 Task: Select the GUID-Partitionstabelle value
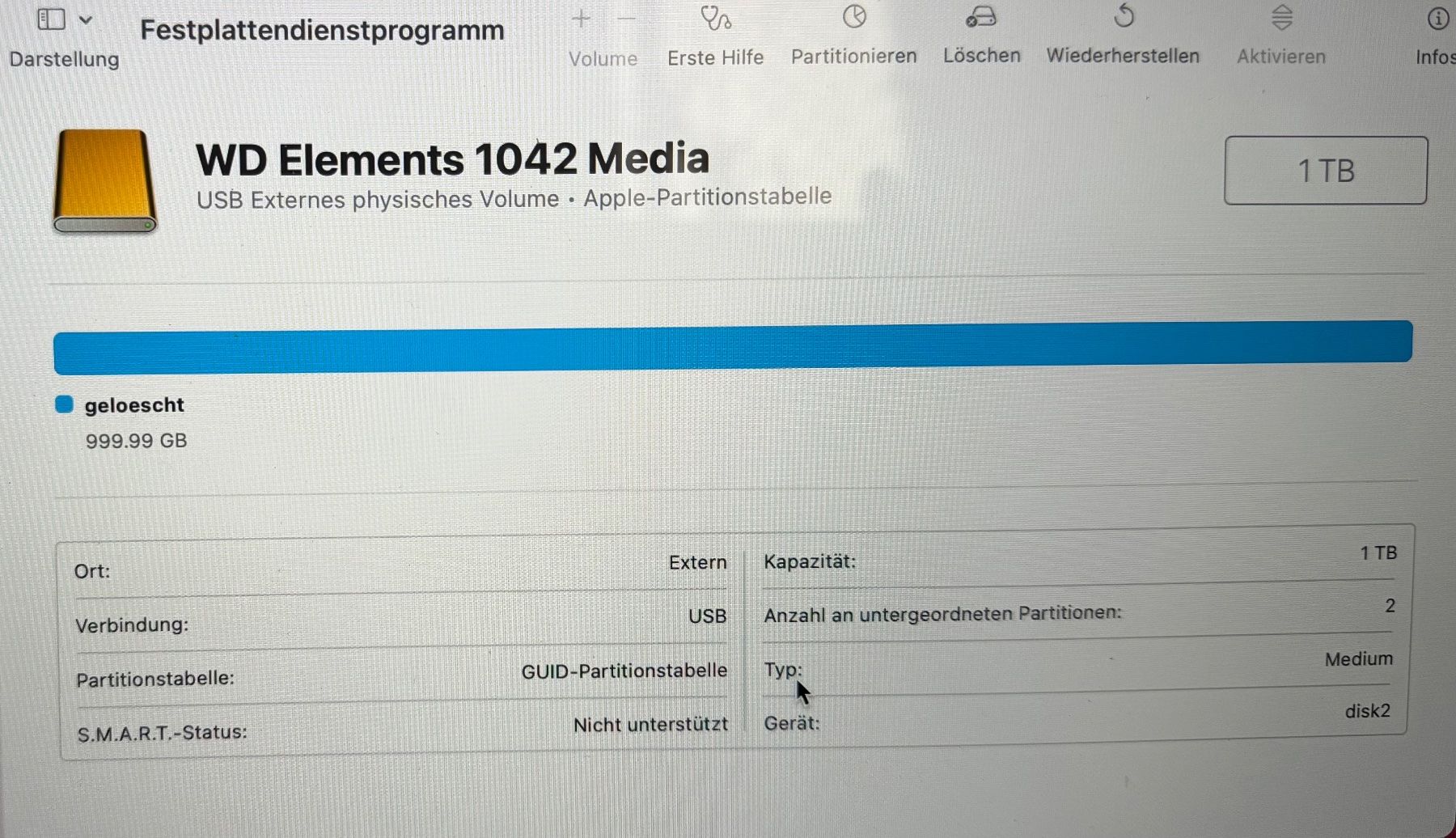tap(624, 671)
